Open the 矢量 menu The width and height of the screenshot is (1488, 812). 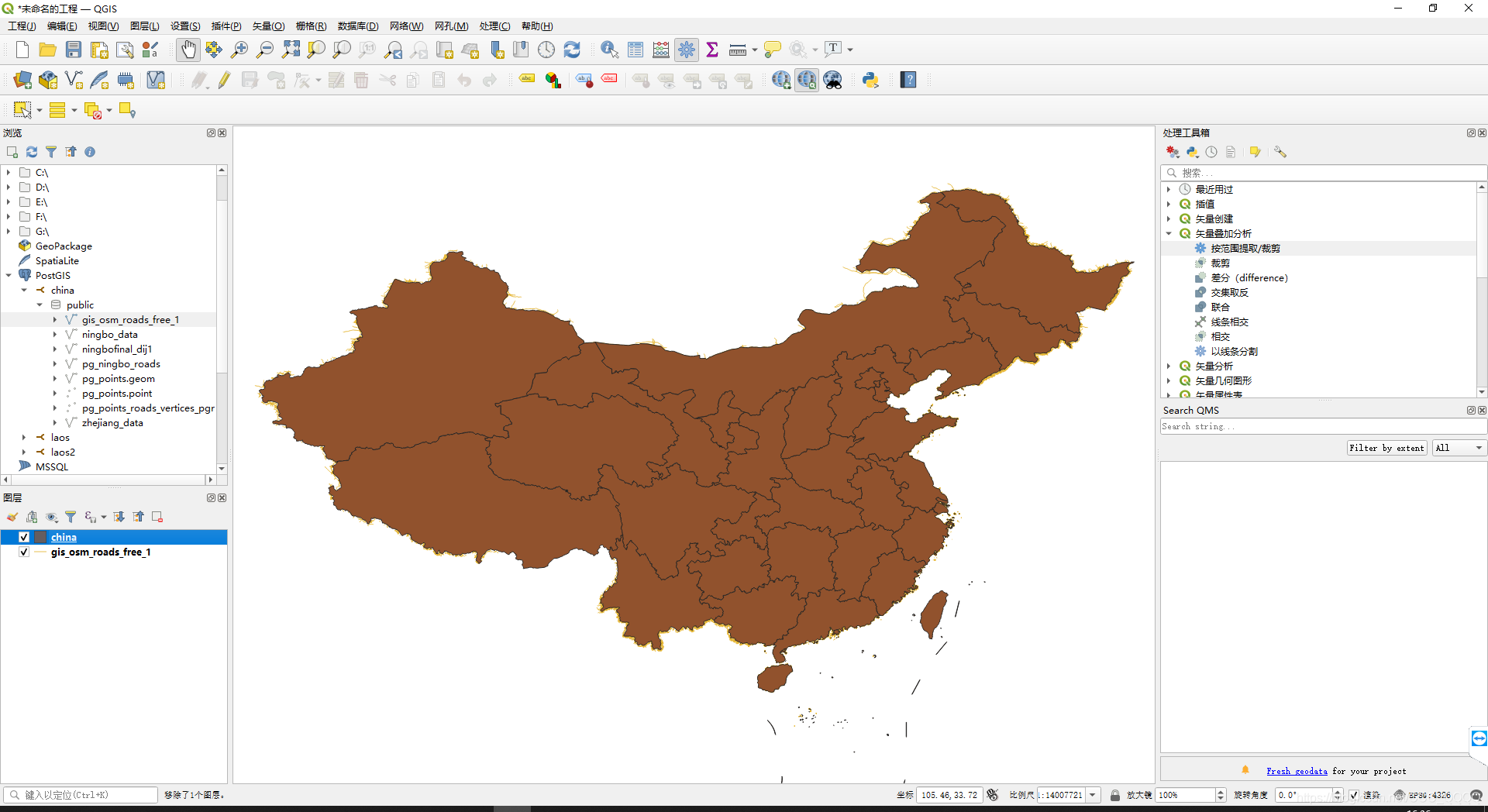pos(268,26)
